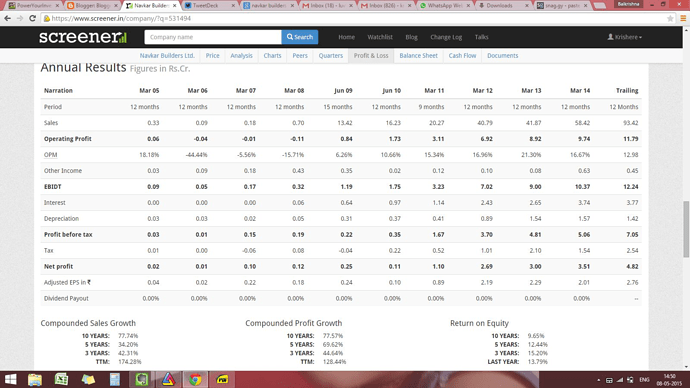
Task: Switch to the snag.gy browser tab
Action: click(561, 6)
